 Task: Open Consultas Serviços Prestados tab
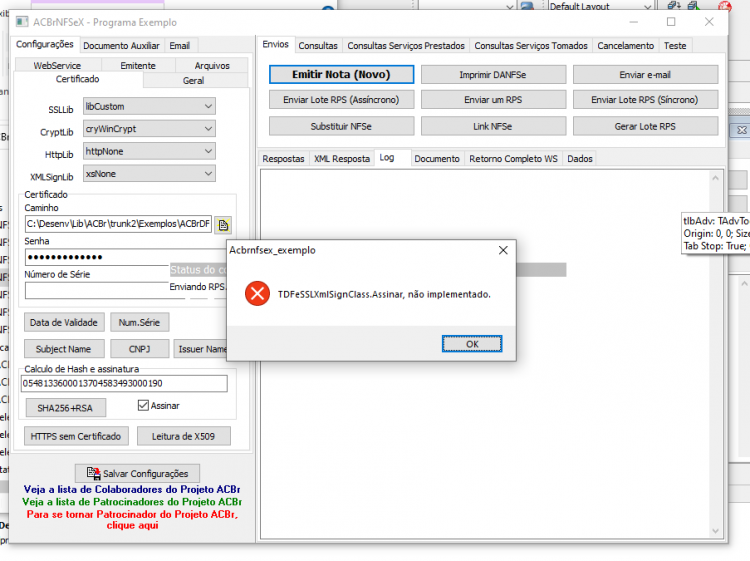[406, 46]
